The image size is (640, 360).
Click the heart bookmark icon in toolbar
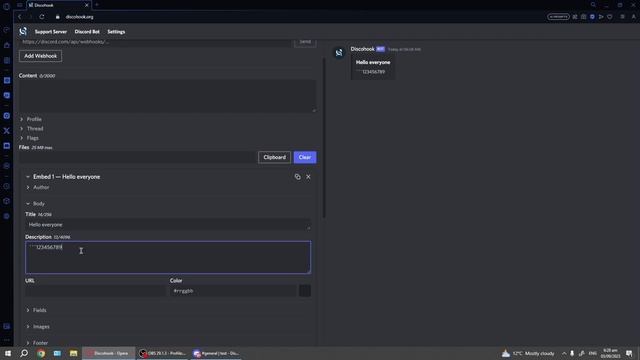[x=610, y=17]
